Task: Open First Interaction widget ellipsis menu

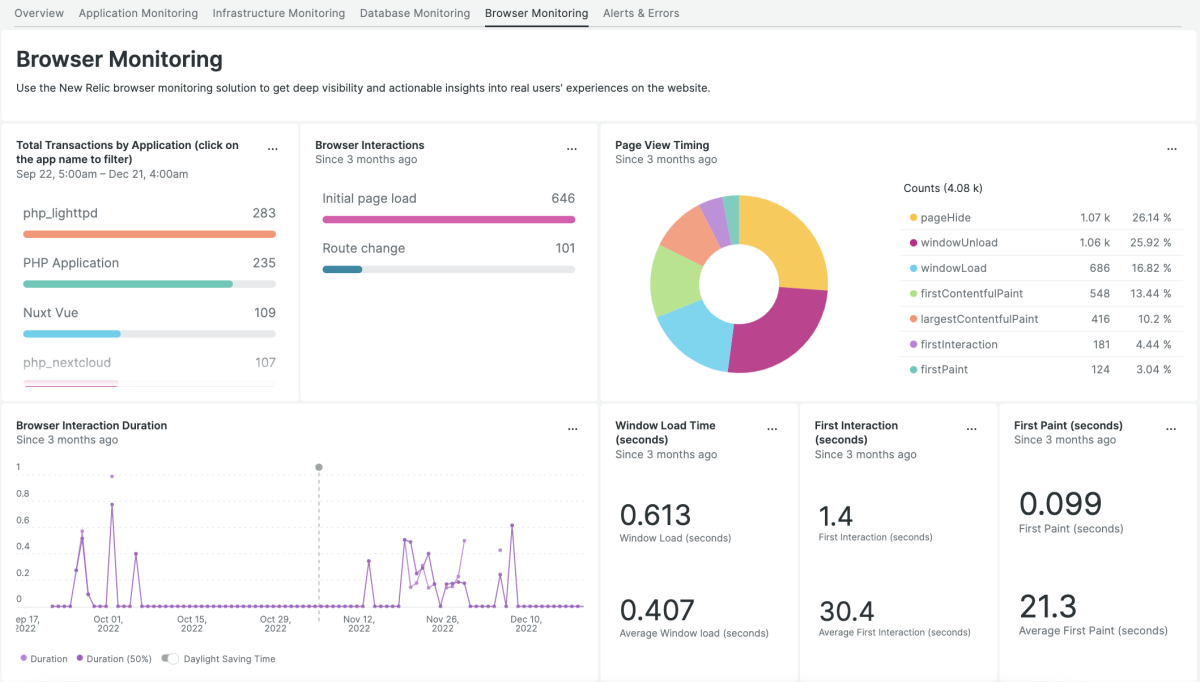Action: 972,429
